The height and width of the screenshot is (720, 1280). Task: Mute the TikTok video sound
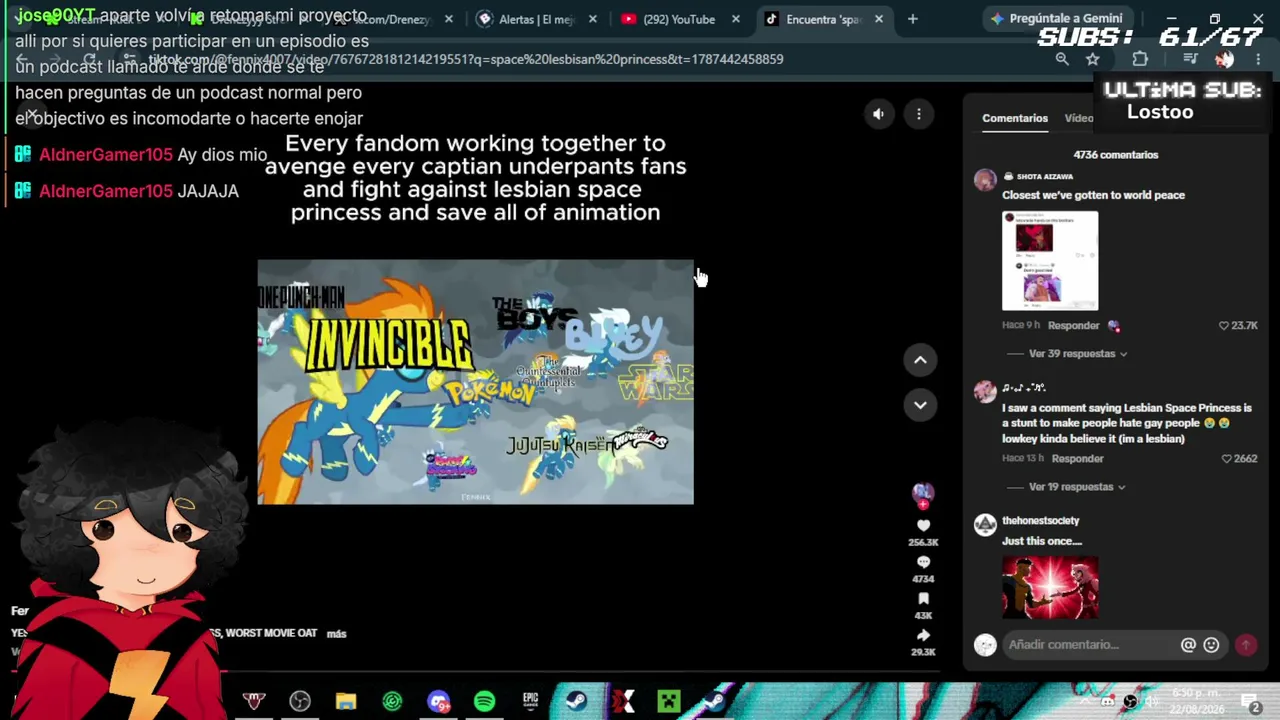[878, 114]
